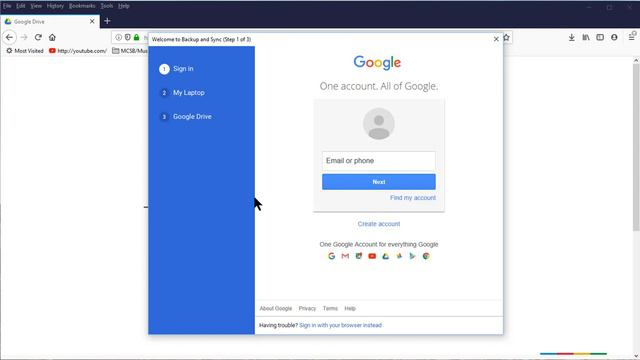Open the History menu

point(55,6)
